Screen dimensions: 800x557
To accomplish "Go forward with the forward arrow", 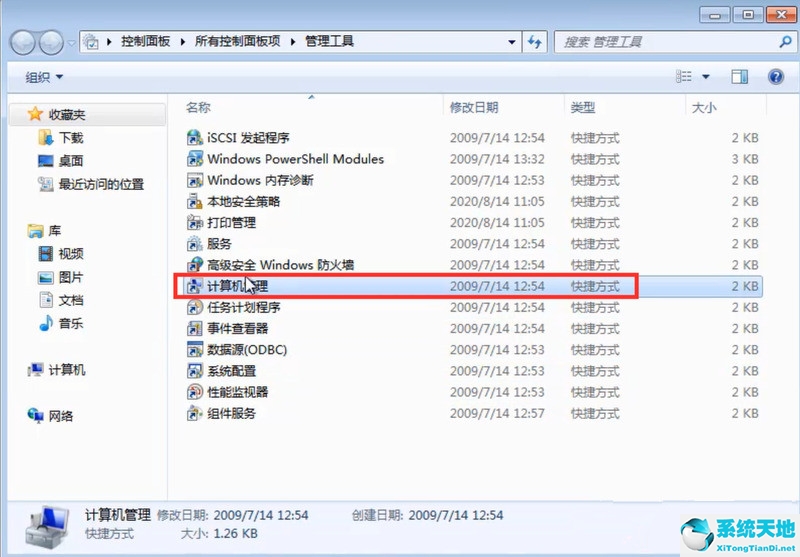I will coord(52,42).
